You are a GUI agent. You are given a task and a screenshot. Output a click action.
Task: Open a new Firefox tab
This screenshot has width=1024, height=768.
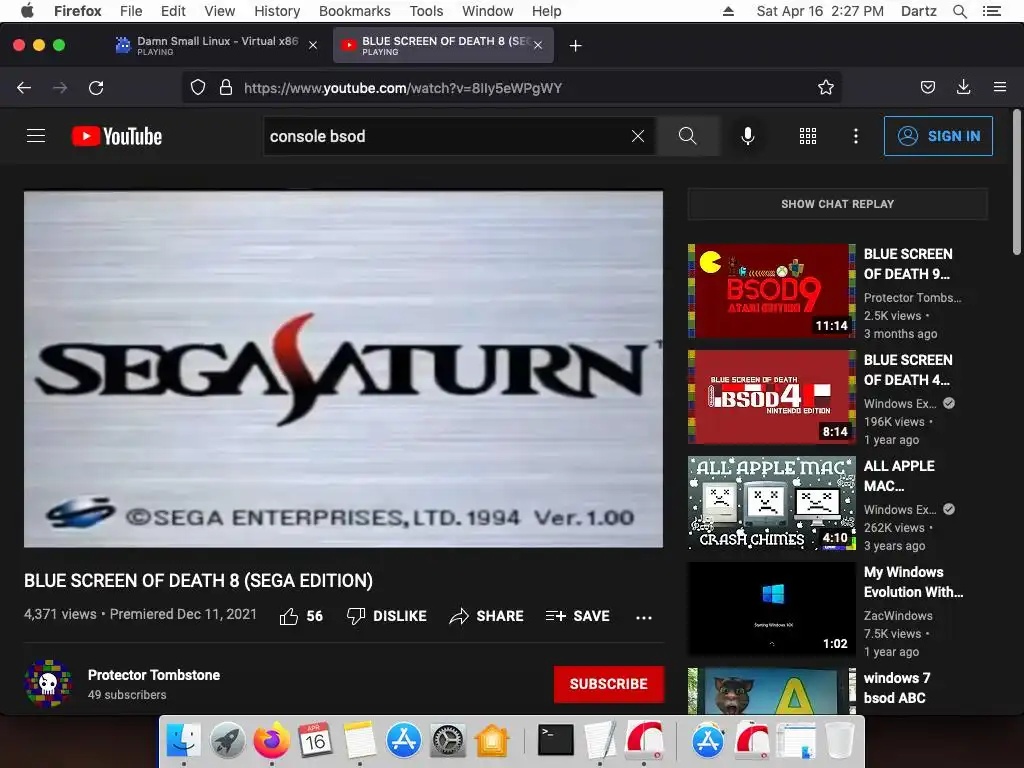coord(575,46)
